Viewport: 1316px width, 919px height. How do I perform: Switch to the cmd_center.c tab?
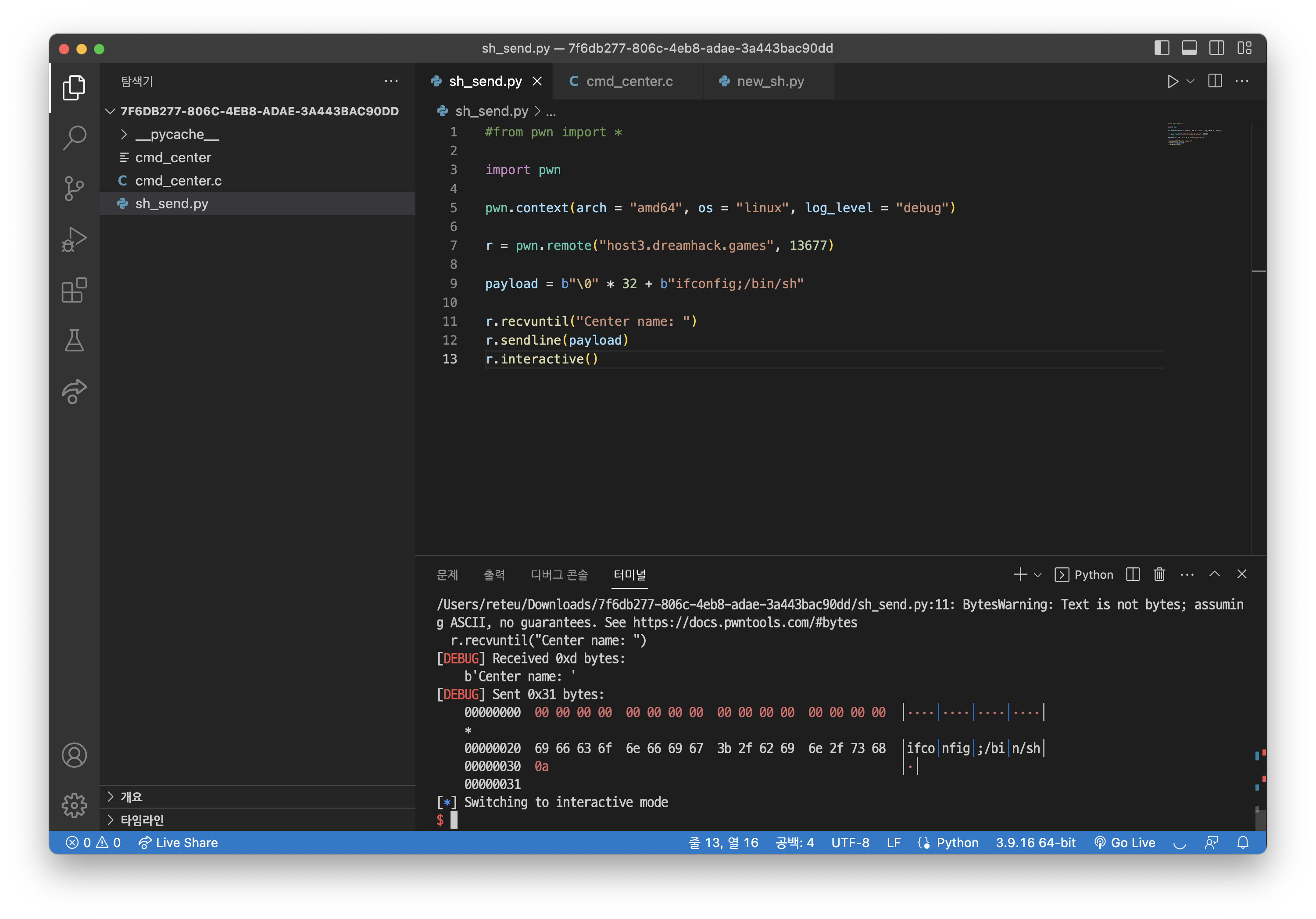pos(629,82)
